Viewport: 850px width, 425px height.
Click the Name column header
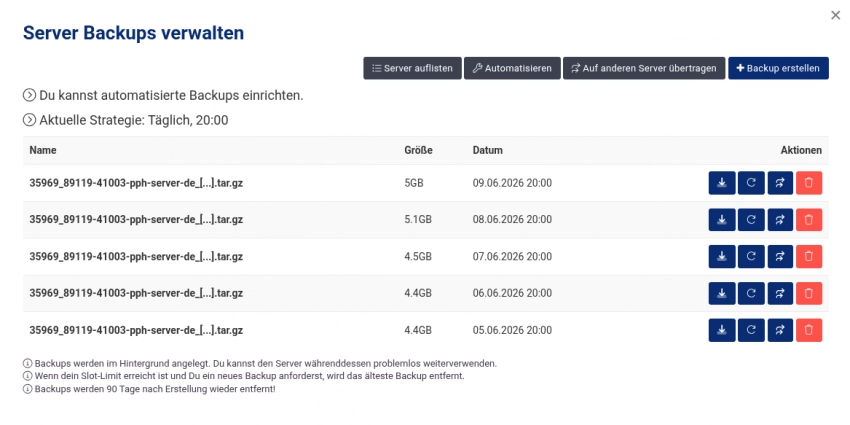pyautogui.click(x=43, y=150)
